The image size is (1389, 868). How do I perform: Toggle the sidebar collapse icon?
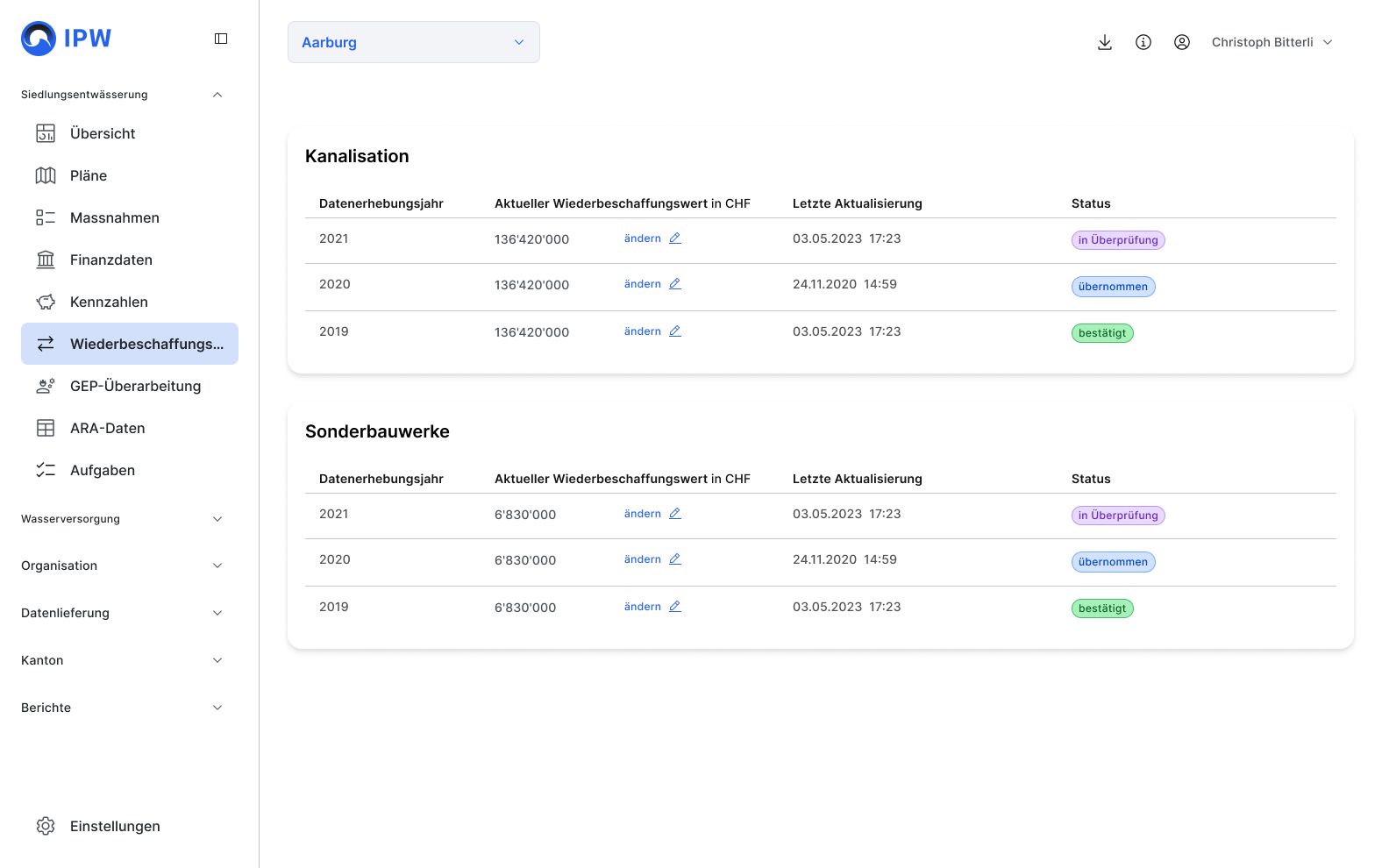tap(221, 39)
